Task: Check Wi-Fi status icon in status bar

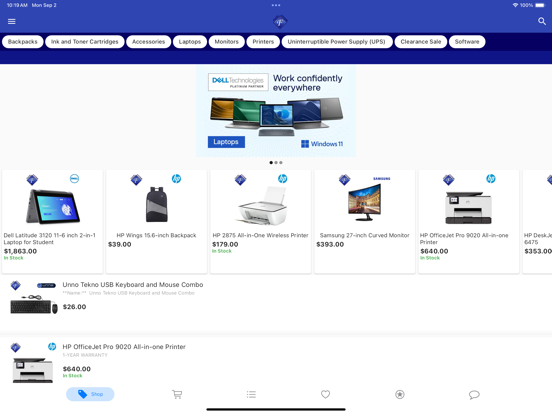Action: pyautogui.click(x=515, y=5)
